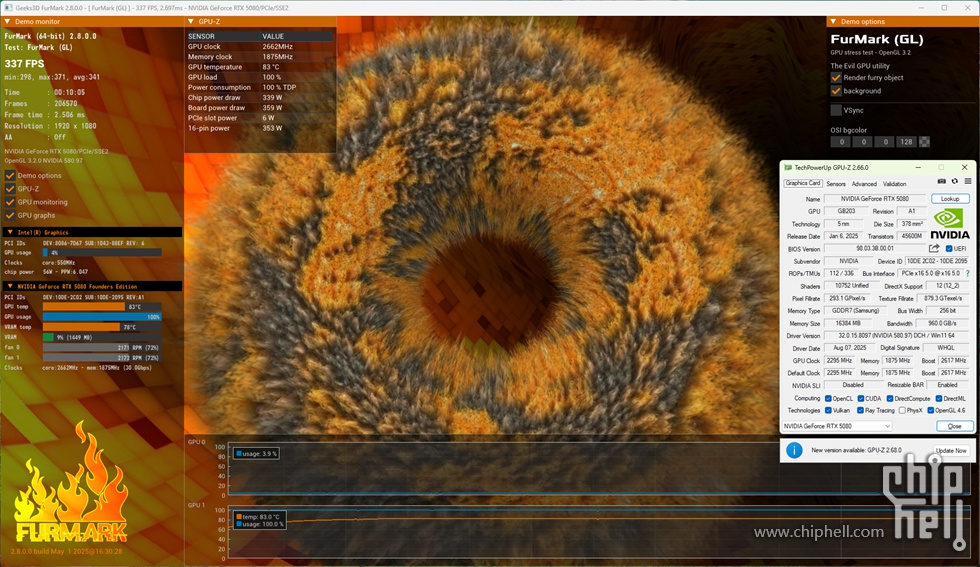The image size is (980, 567).
Task: Toggle the Render furry object checkbox
Action: (836, 78)
